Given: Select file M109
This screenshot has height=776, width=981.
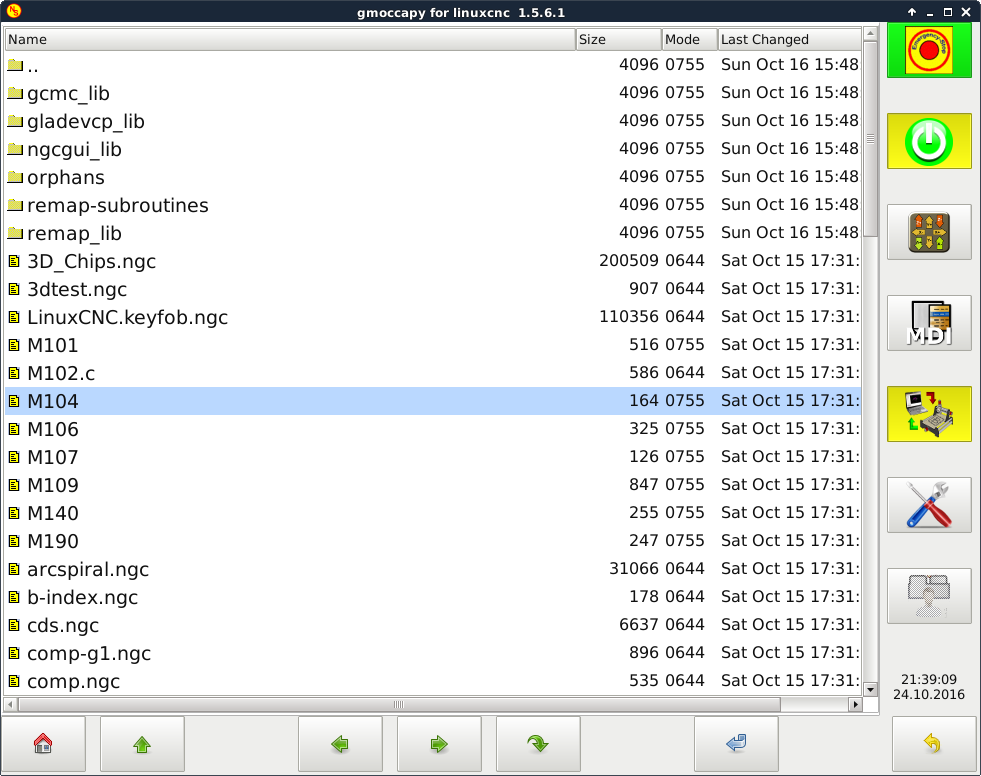Looking at the screenshot, I should [433, 485].
